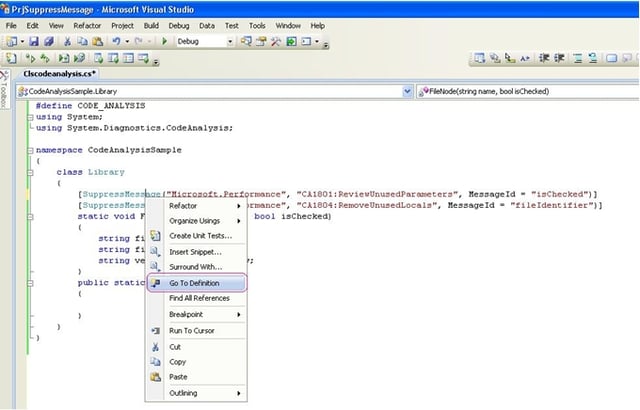Choose Surround With... in the context menu
This screenshot has height=410, width=640.
[196, 267]
